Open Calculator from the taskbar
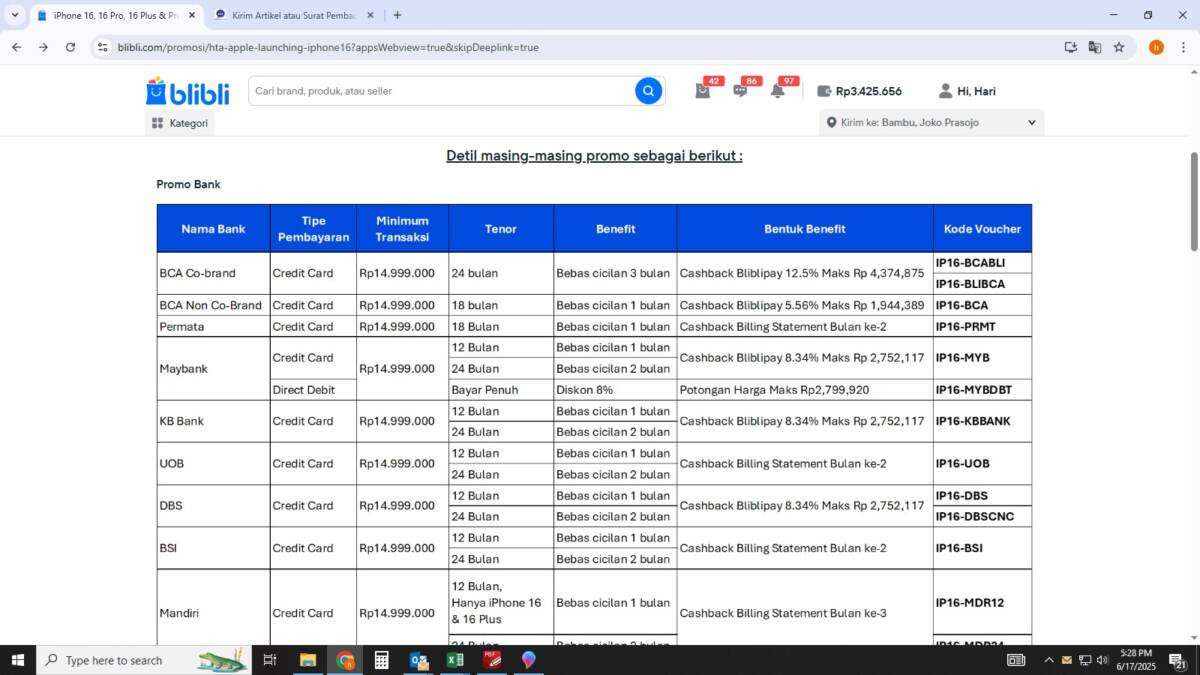 click(381, 660)
